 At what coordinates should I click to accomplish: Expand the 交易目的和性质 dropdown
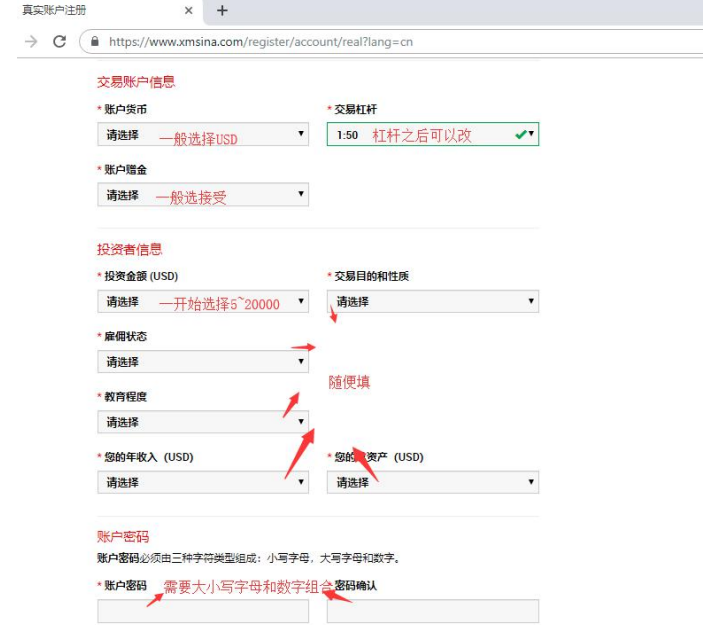[x=432, y=301]
